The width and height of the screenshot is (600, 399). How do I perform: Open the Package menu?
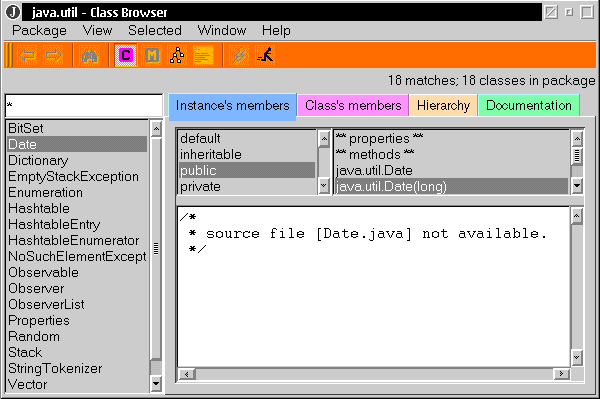(x=39, y=31)
